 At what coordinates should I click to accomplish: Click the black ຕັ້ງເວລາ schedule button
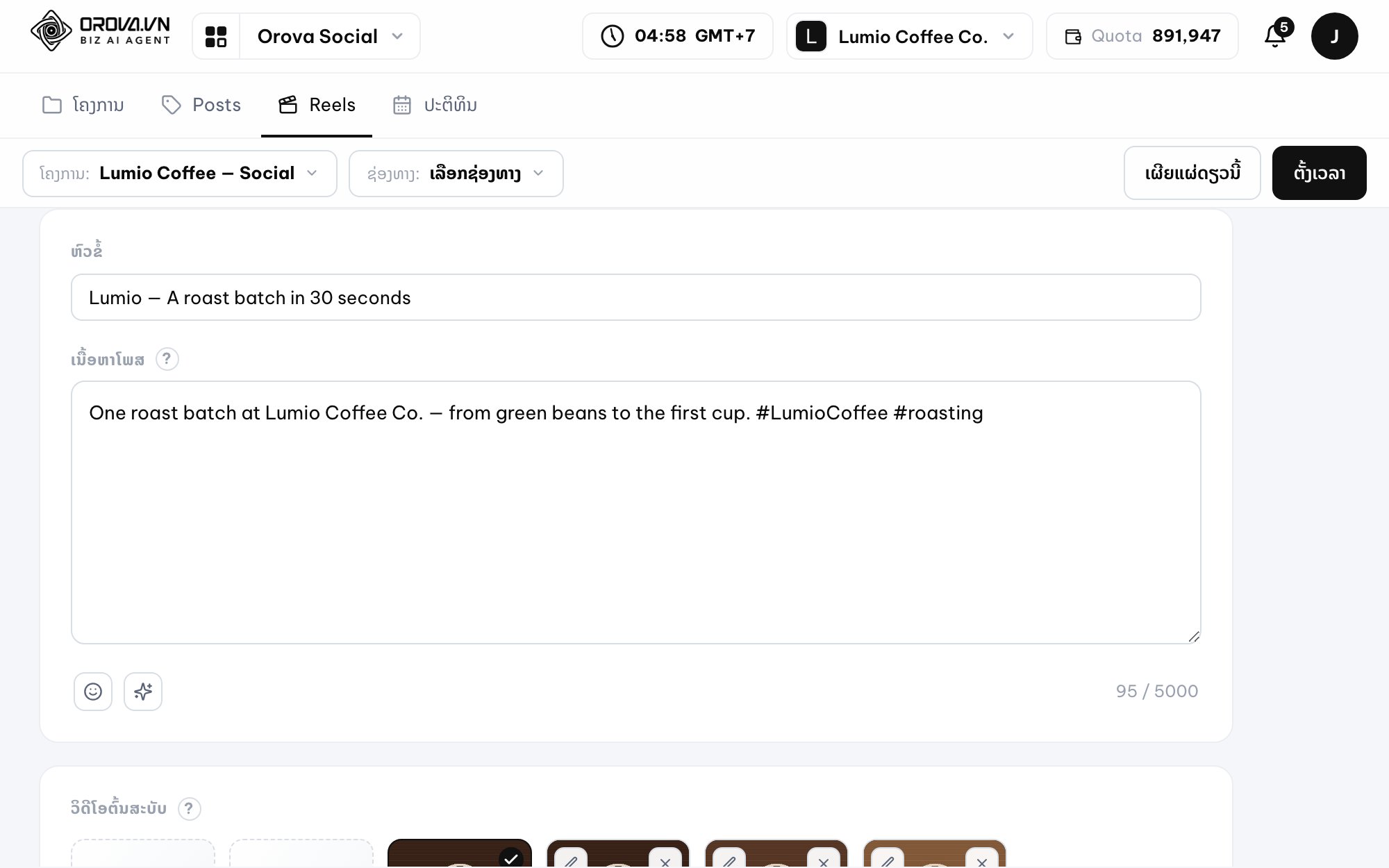pos(1320,173)
